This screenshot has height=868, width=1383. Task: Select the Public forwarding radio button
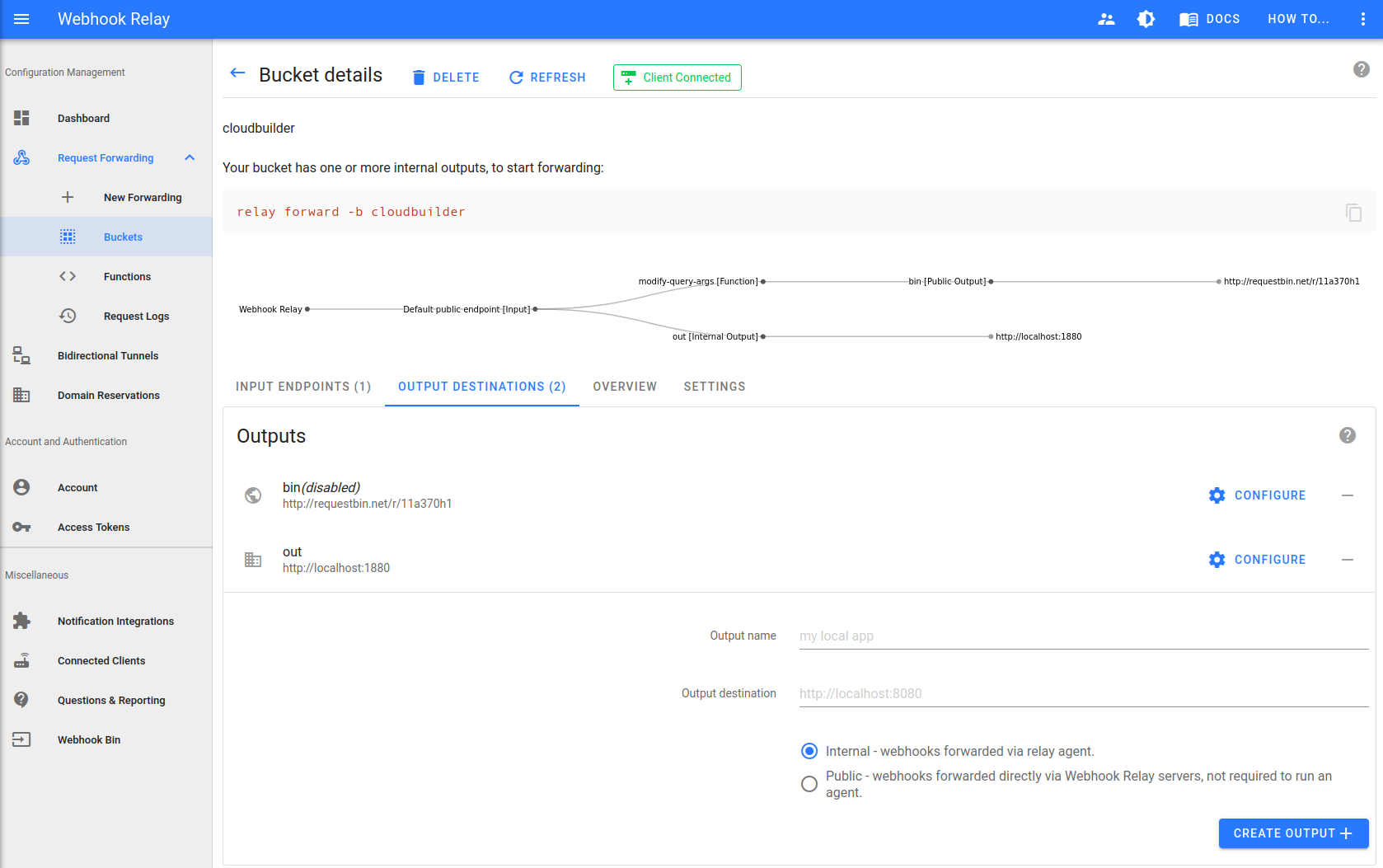click(x=809, y=783)
